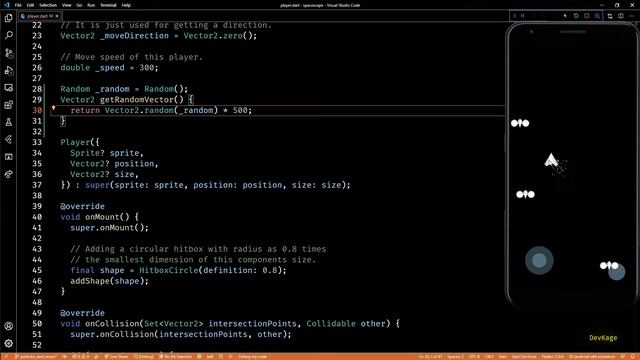The width and height of the screenshot is (640, 360).
Task: Click 'addShape(shape);' on line 46
Action: [109, 281]
